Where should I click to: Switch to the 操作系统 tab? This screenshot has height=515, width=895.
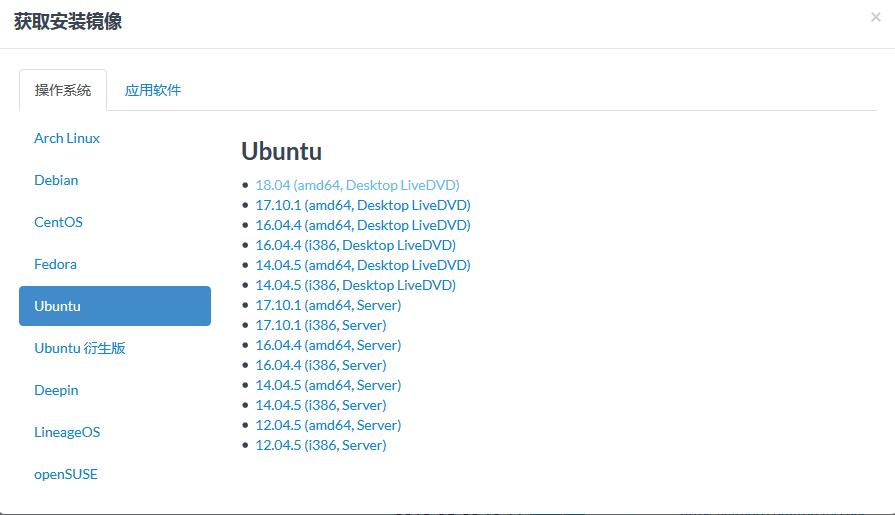pos(63,90)
